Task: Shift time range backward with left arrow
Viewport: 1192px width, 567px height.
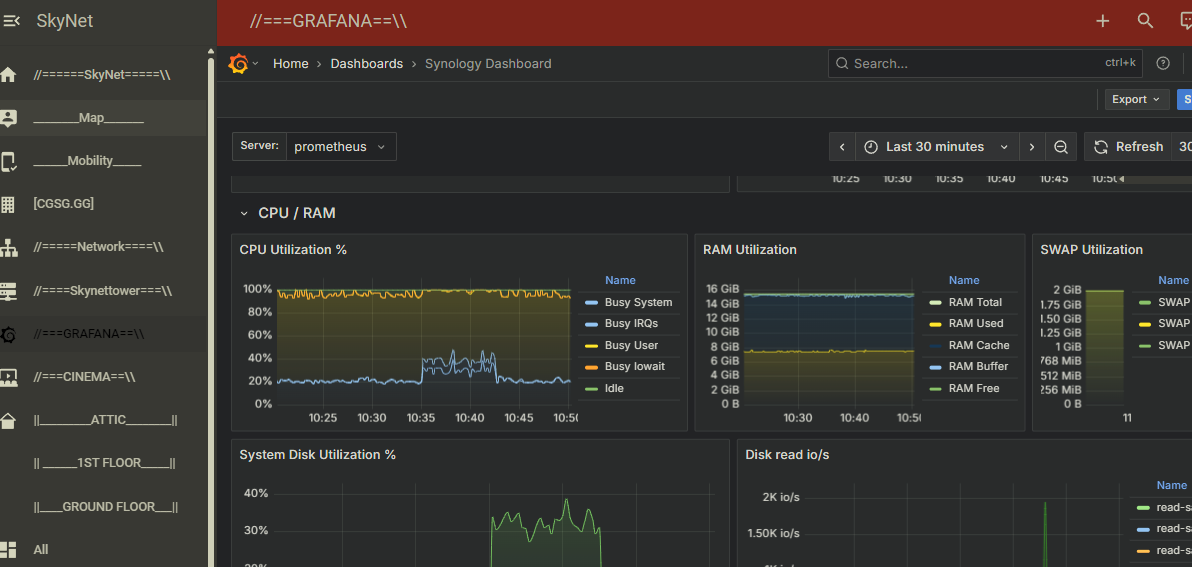Action: click(842, 147)
